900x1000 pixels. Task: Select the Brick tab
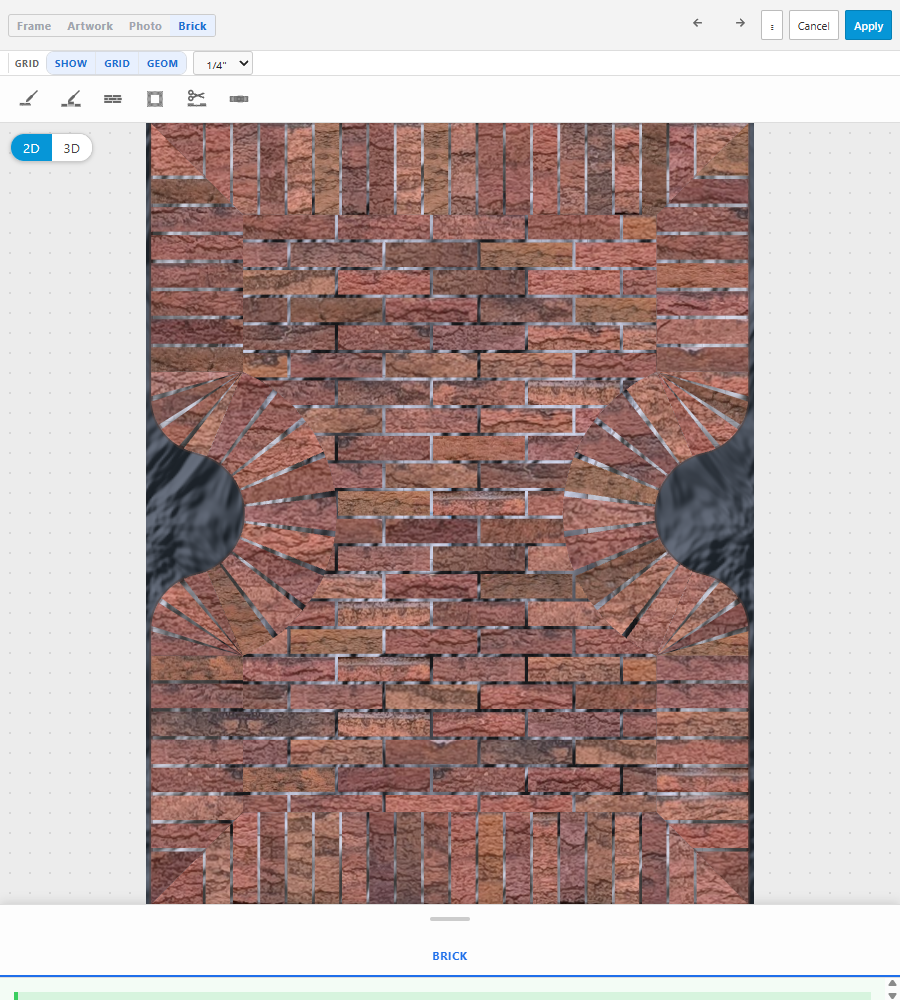(x=192, y=26)
